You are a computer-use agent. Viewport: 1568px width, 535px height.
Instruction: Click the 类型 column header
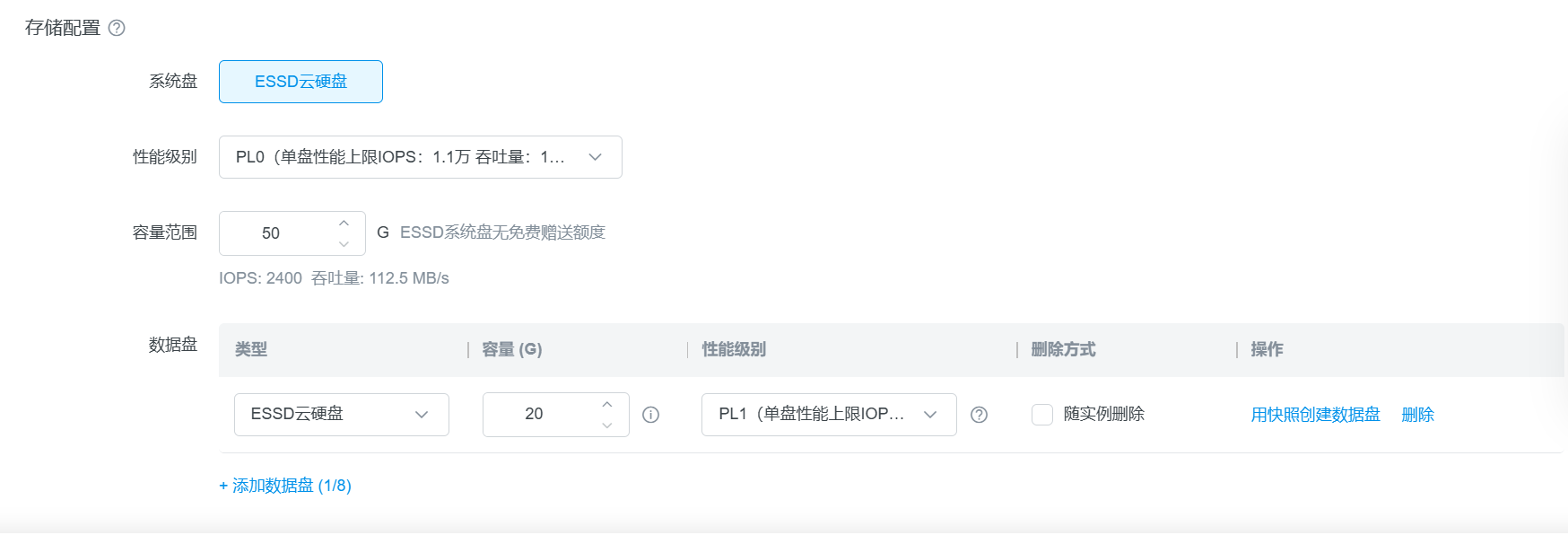[x=251, y=349]
